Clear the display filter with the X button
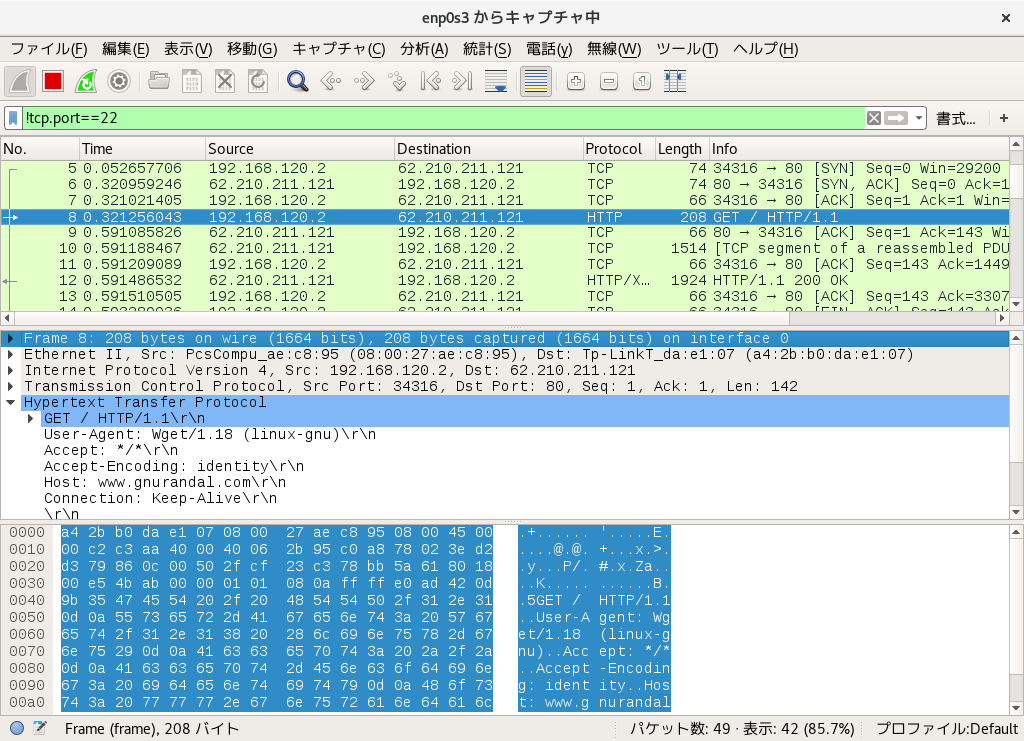This screenshot has width=1024, height=741. pyautogui.click(x=875, y=117)
